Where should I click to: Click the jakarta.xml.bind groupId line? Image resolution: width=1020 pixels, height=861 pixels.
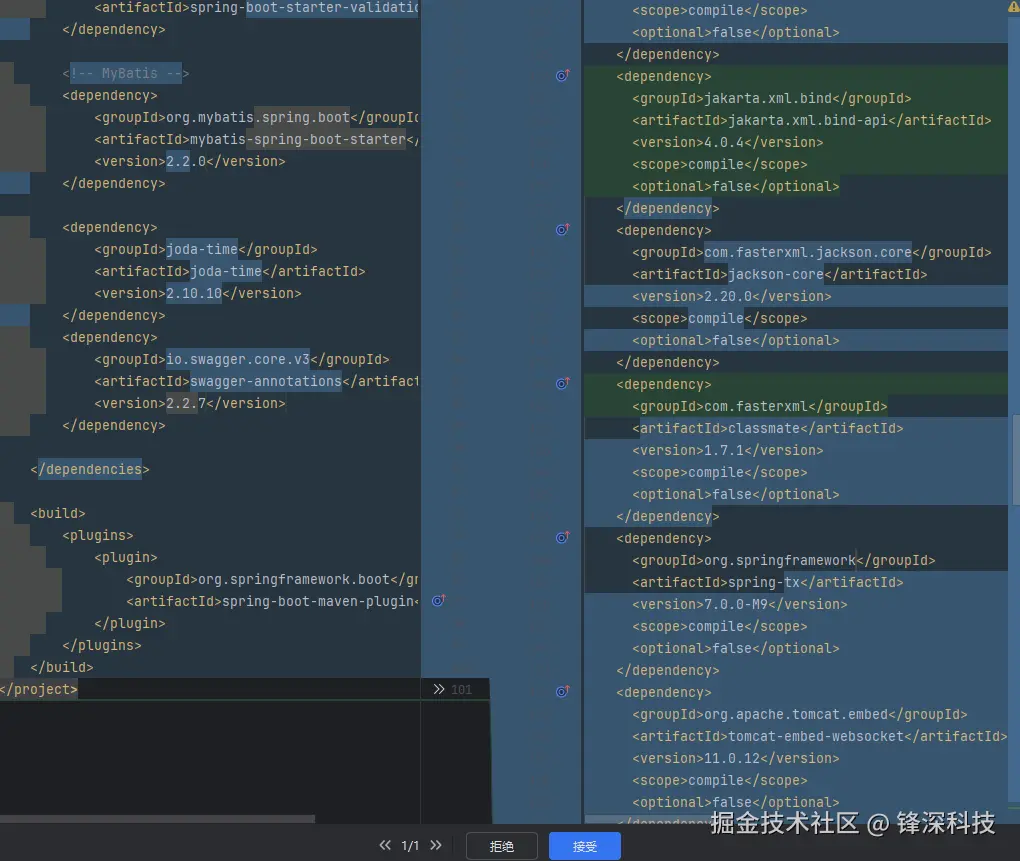point(772,98)
